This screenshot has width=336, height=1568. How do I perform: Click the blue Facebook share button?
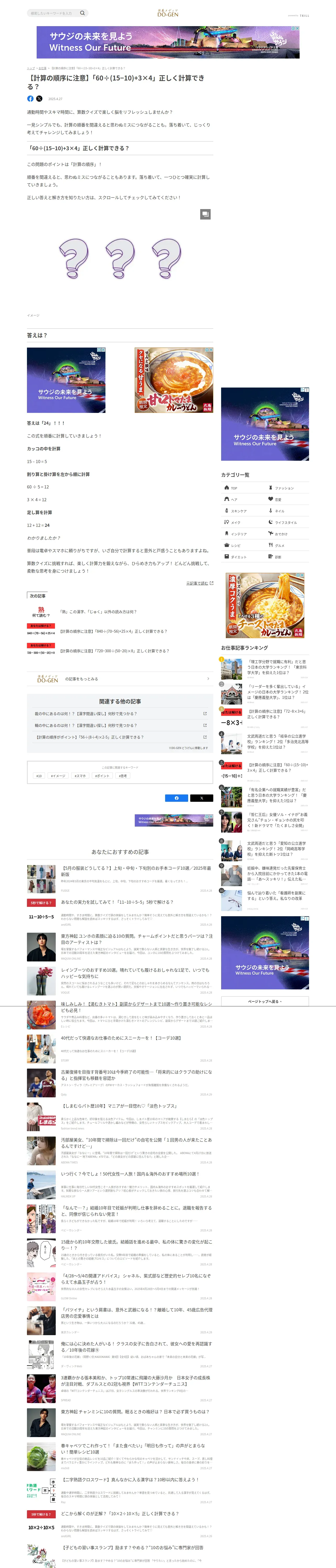point(177,798)
